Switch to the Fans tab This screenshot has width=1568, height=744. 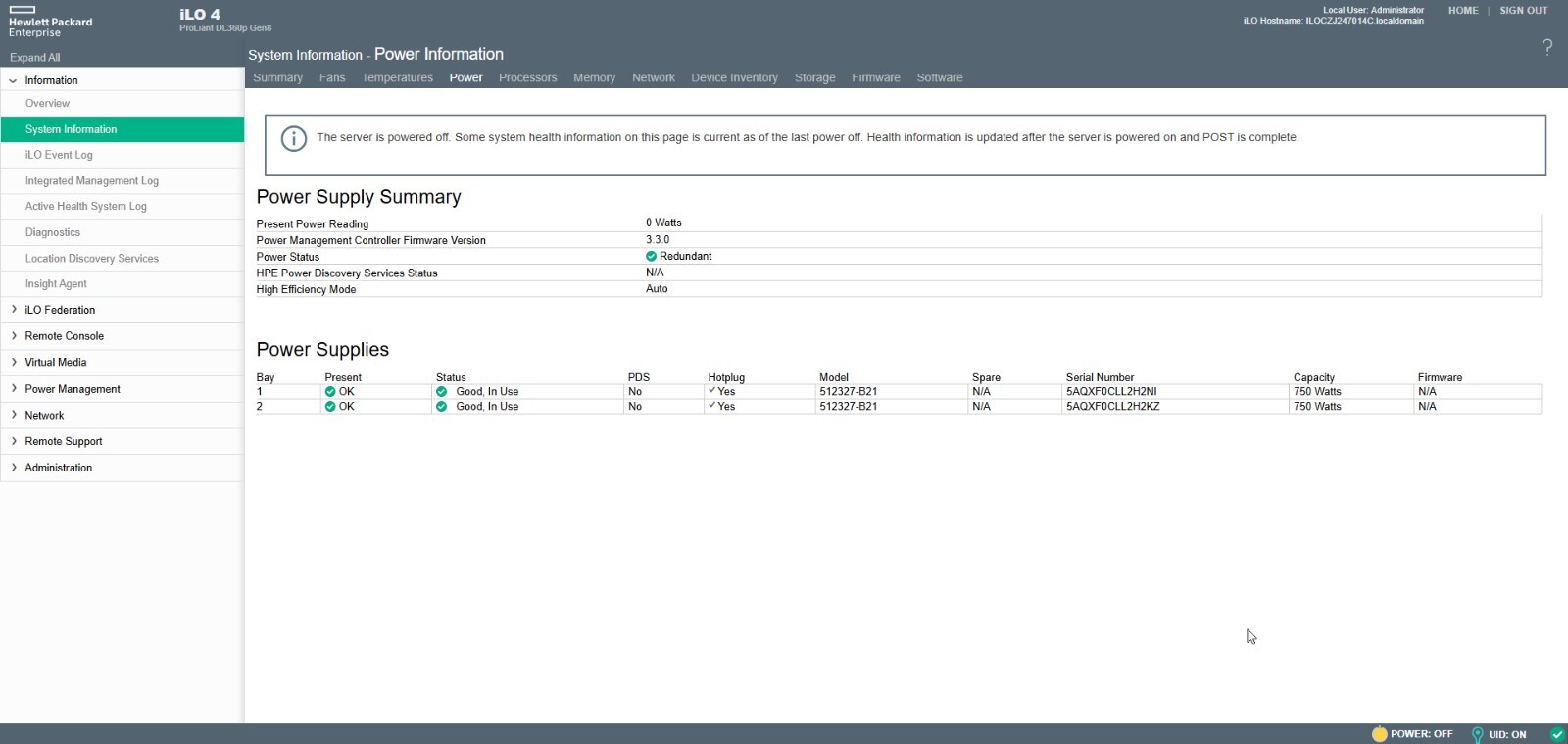click(332, 77)
